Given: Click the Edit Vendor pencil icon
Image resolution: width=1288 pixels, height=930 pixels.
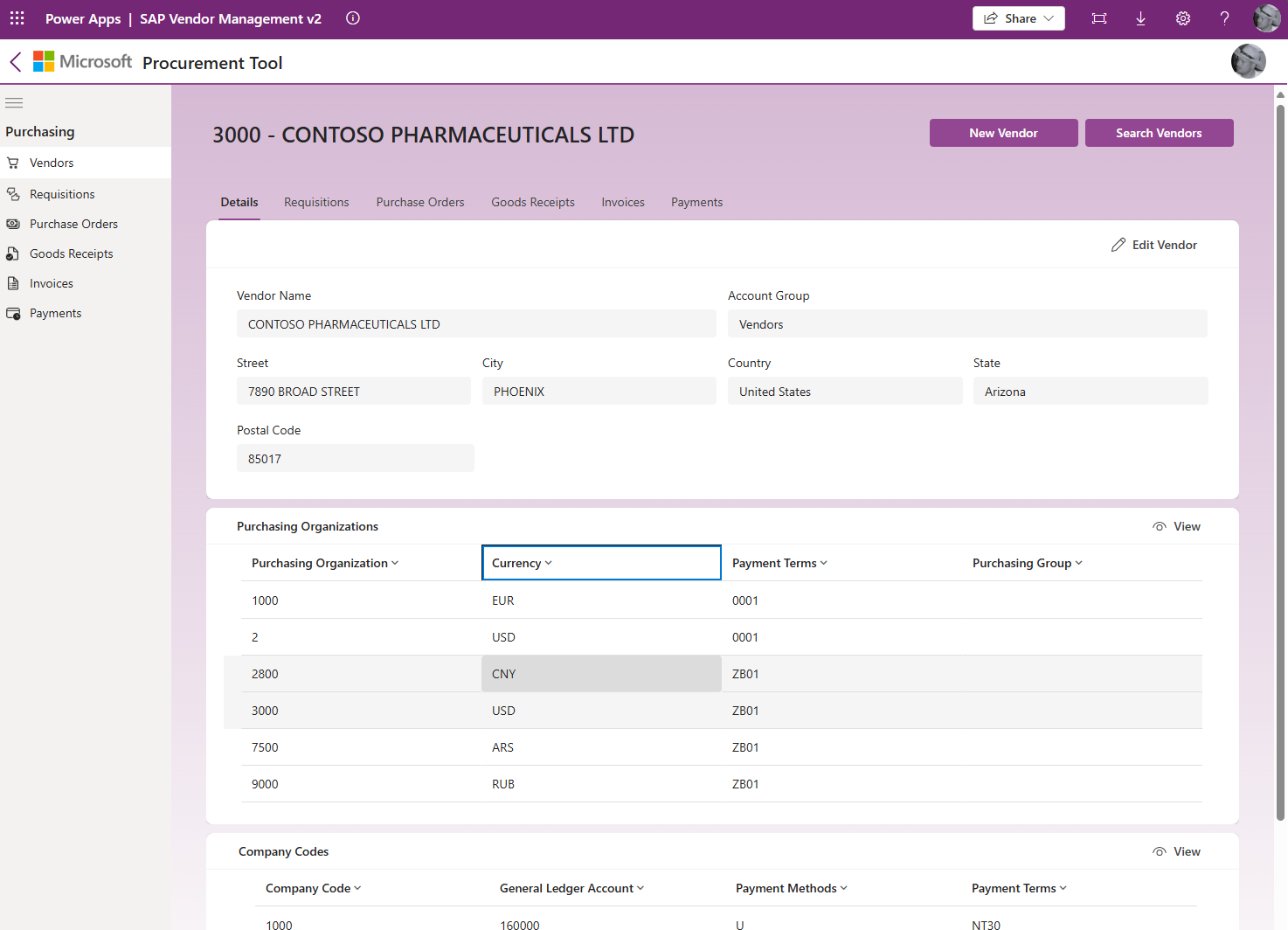Looking at the screenshot, I should 1119,244.
